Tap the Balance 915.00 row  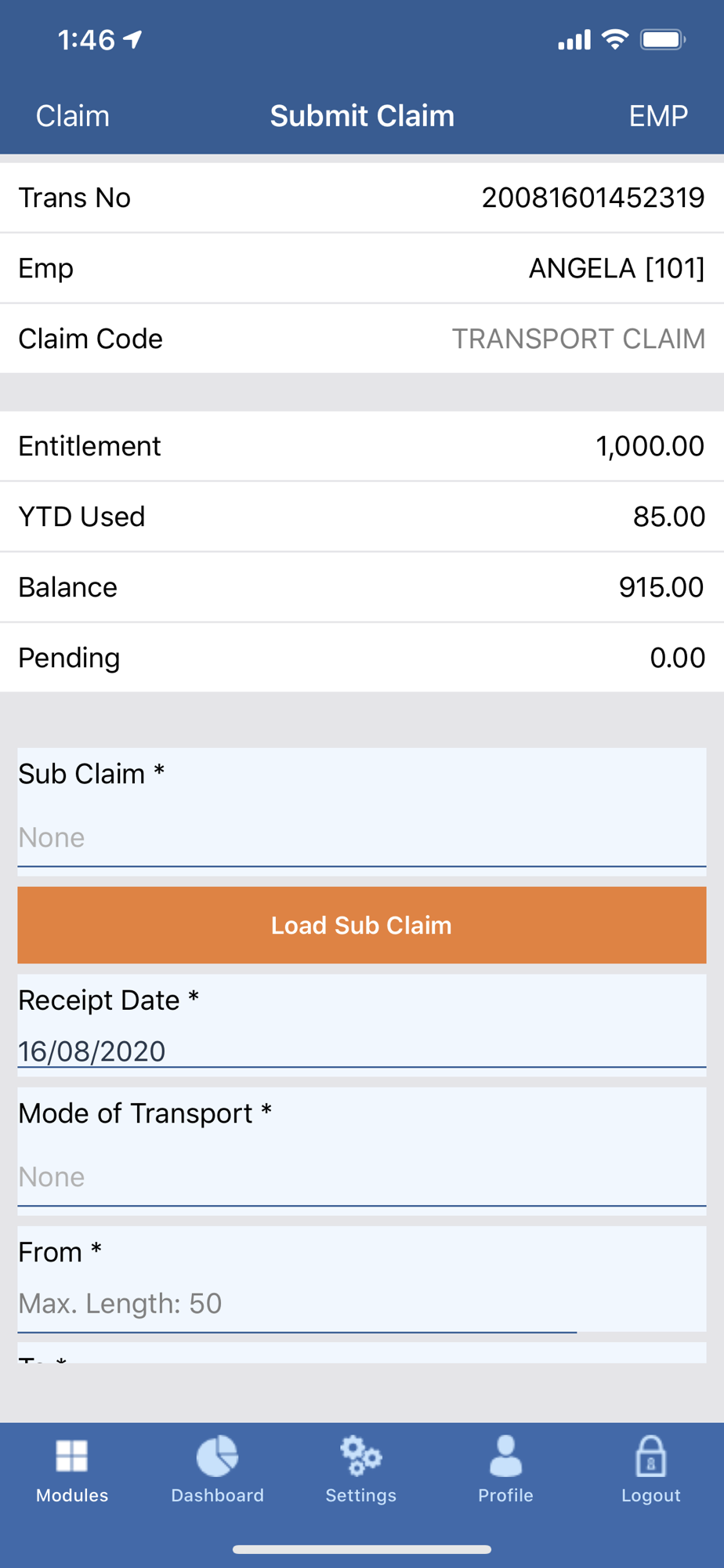click(361, 587)
